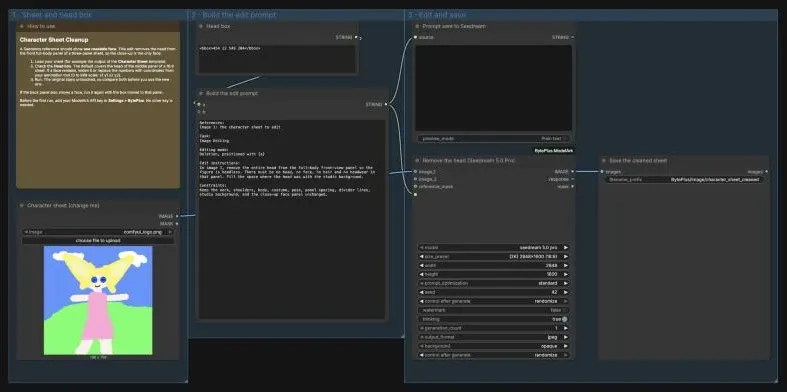The width and height of the screenshot is (787, 392).
Task: Click the MASK output socket of Character sheet node
Action: coord(177,223)
